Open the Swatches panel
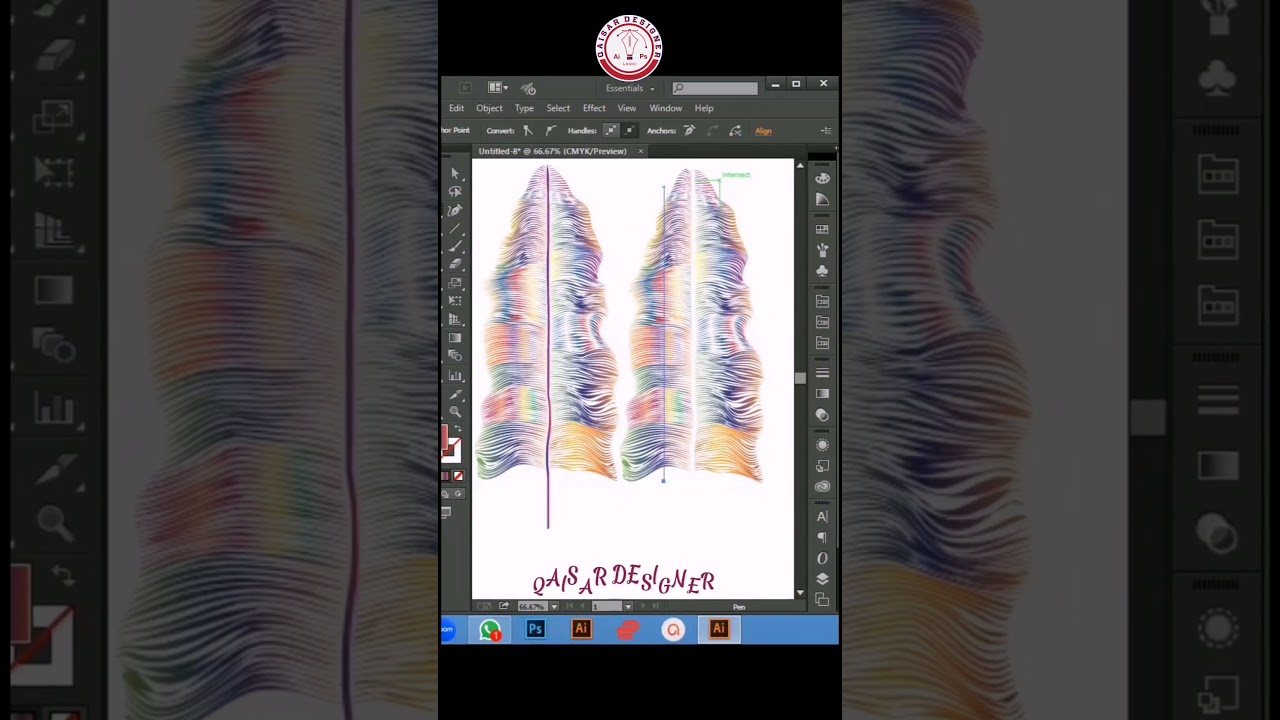This screenshot has height=720, width=1280. tap(822, 229)
